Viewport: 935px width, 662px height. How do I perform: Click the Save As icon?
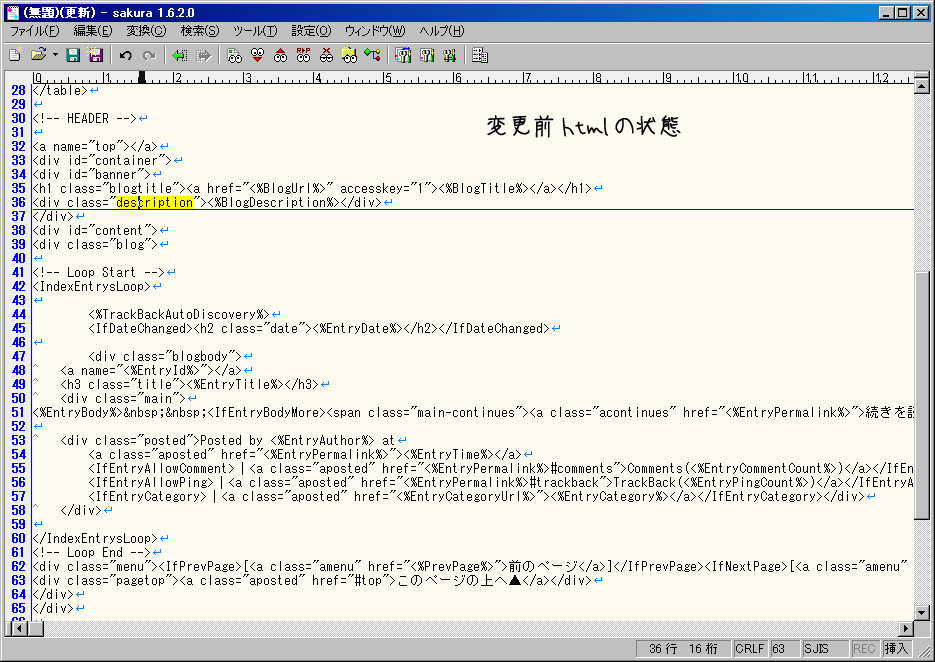click(x=95, y=55)
